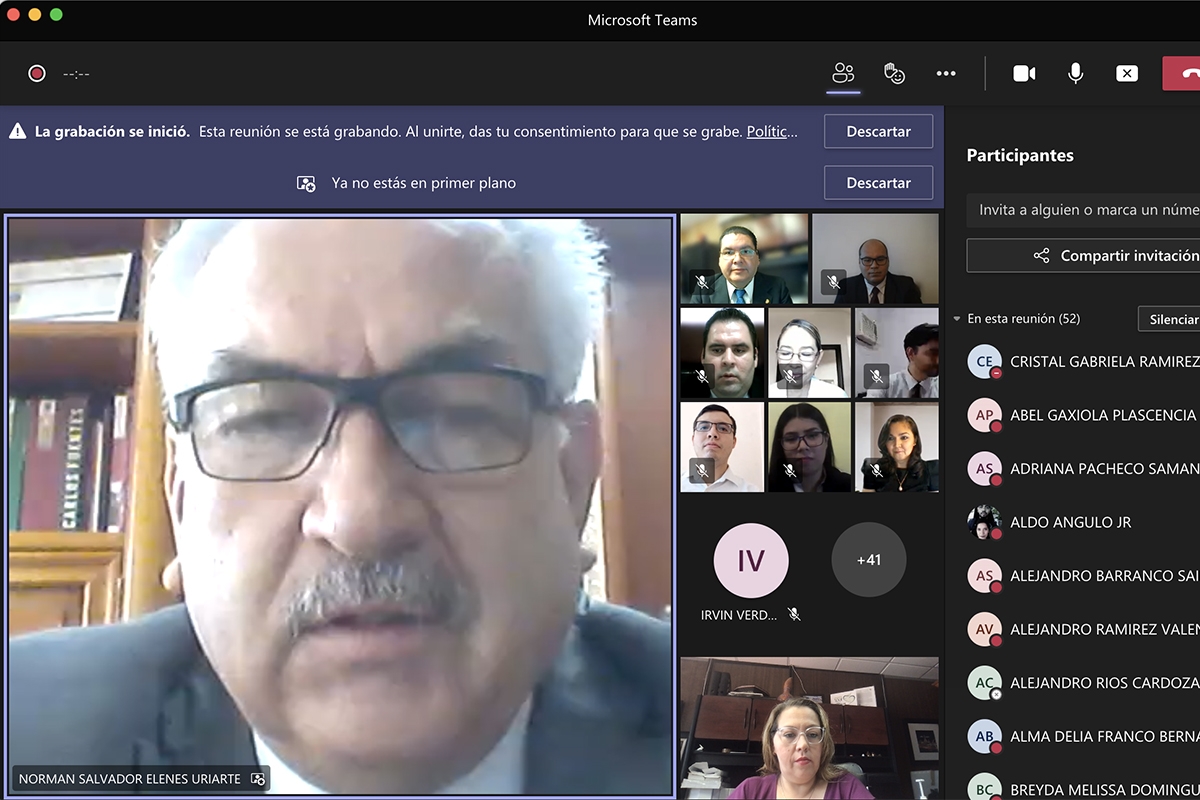Screen dimensions: 1200x800
Task: Click the Participantes panel heading
Action: tap(1020, 155)
